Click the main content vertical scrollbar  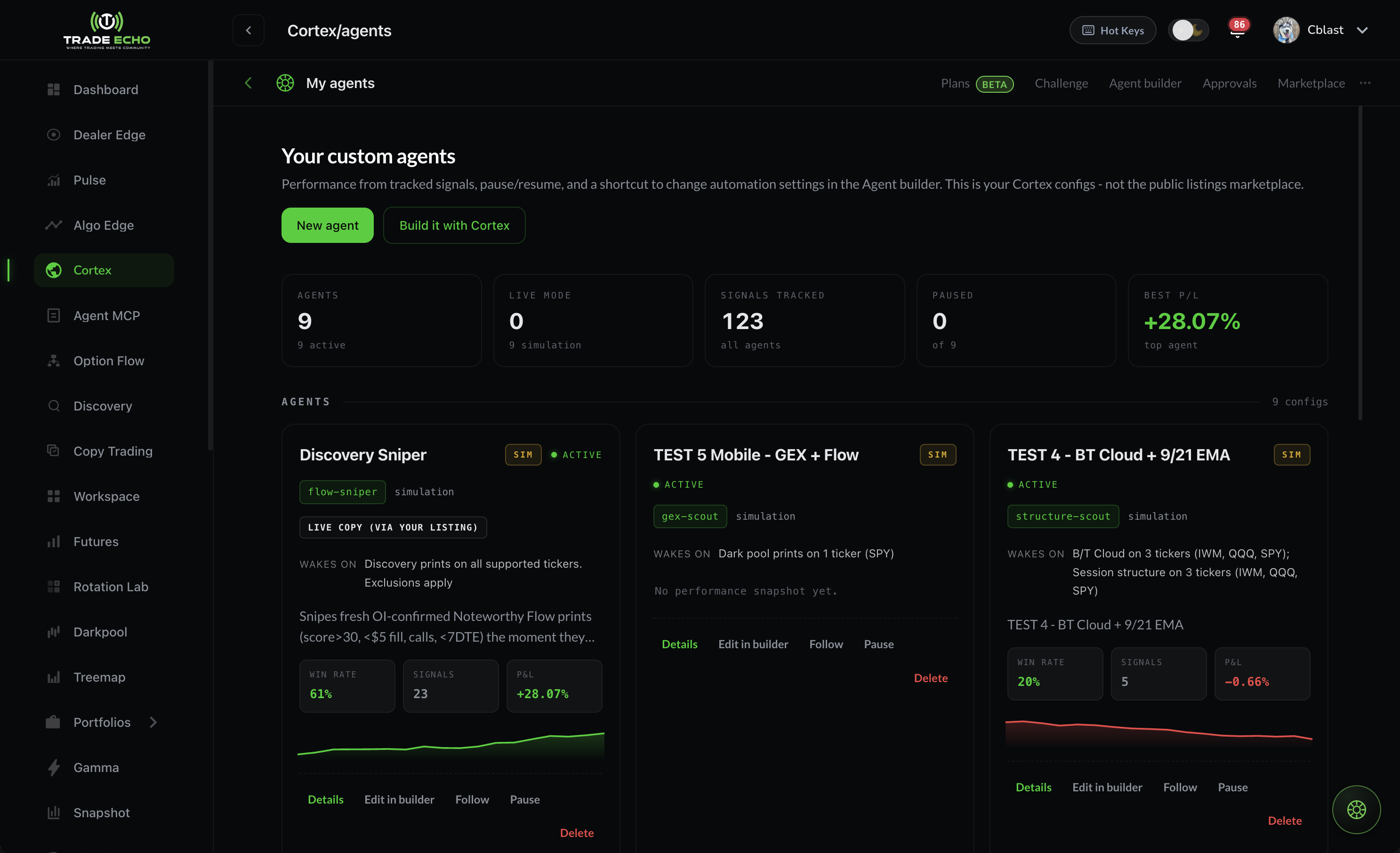[1360, 263]
